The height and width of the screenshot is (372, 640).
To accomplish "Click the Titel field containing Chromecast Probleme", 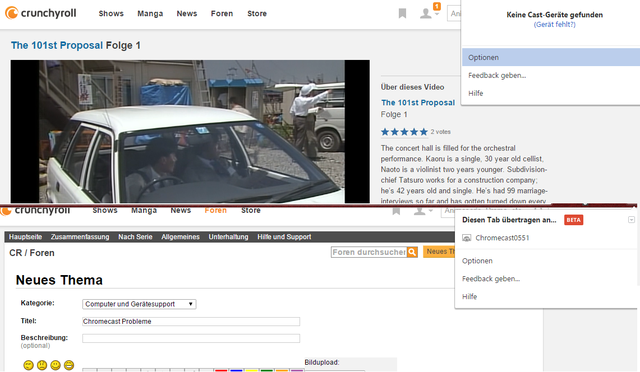I will pos(191,321).
